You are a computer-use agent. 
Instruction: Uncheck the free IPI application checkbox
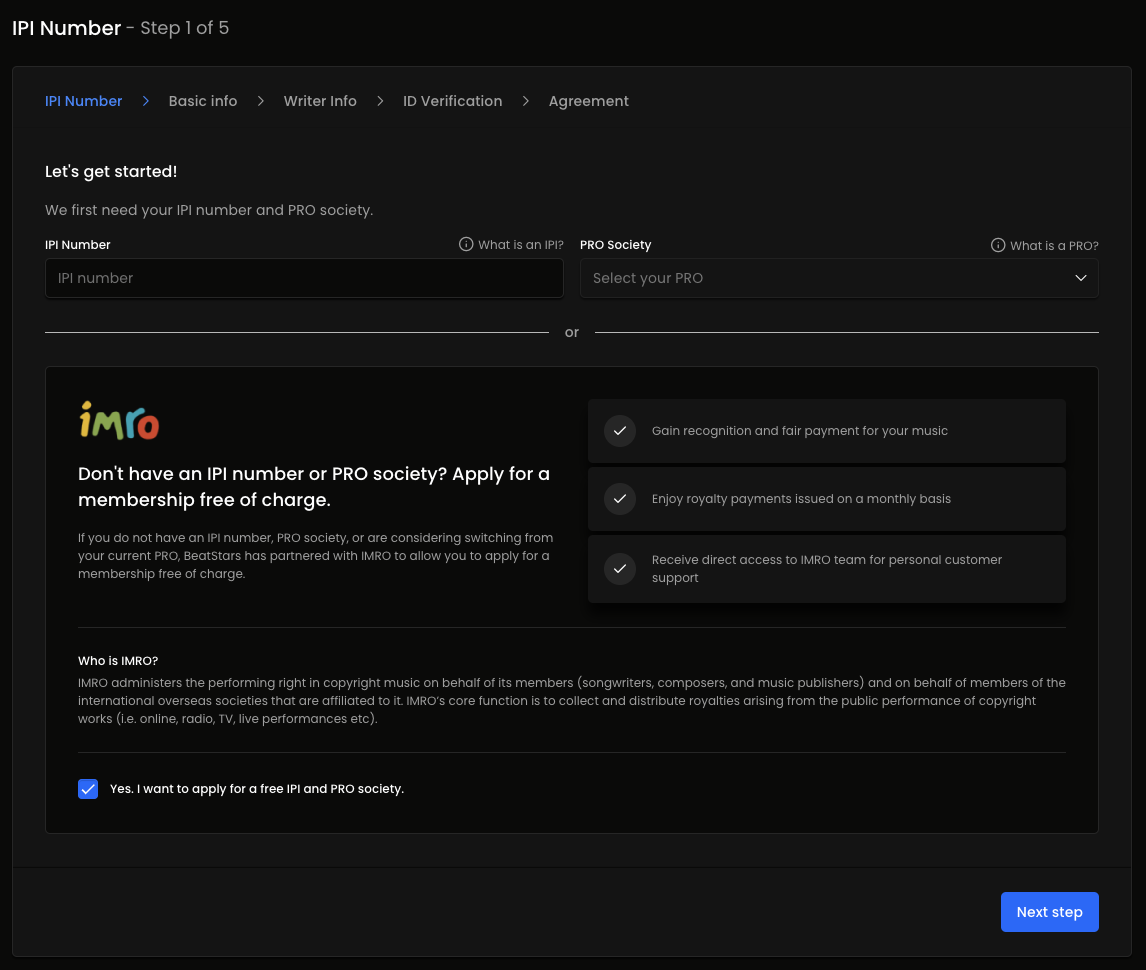point(88,789)
